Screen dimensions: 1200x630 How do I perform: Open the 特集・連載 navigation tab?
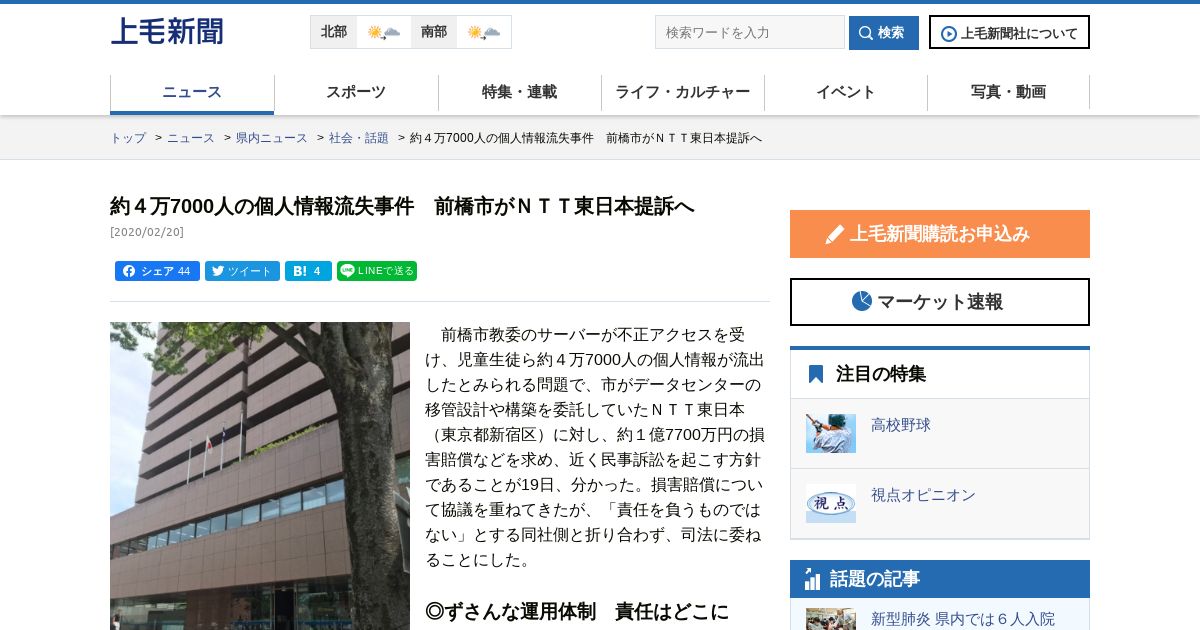(x=520, y=92)
